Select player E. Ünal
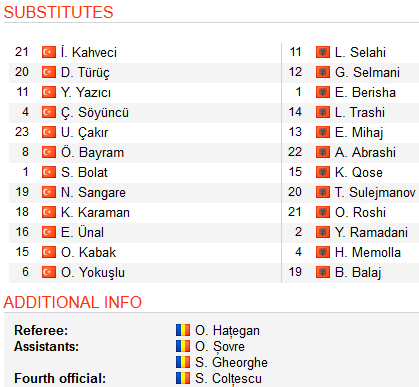419x387 pixels. point(82,232)
